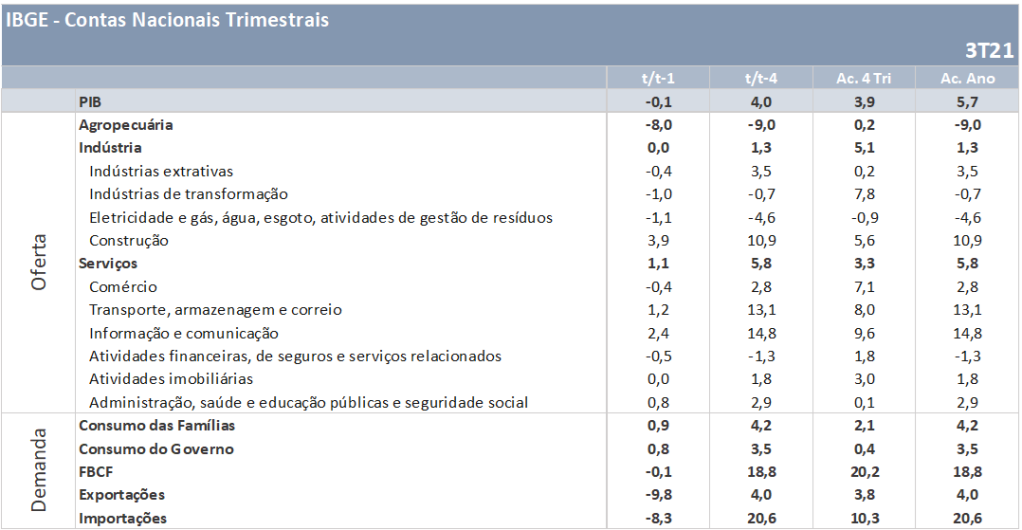Select the t/t-1 column header
This screenshot has width=1022, height=530.
click(x=658, y=78)
